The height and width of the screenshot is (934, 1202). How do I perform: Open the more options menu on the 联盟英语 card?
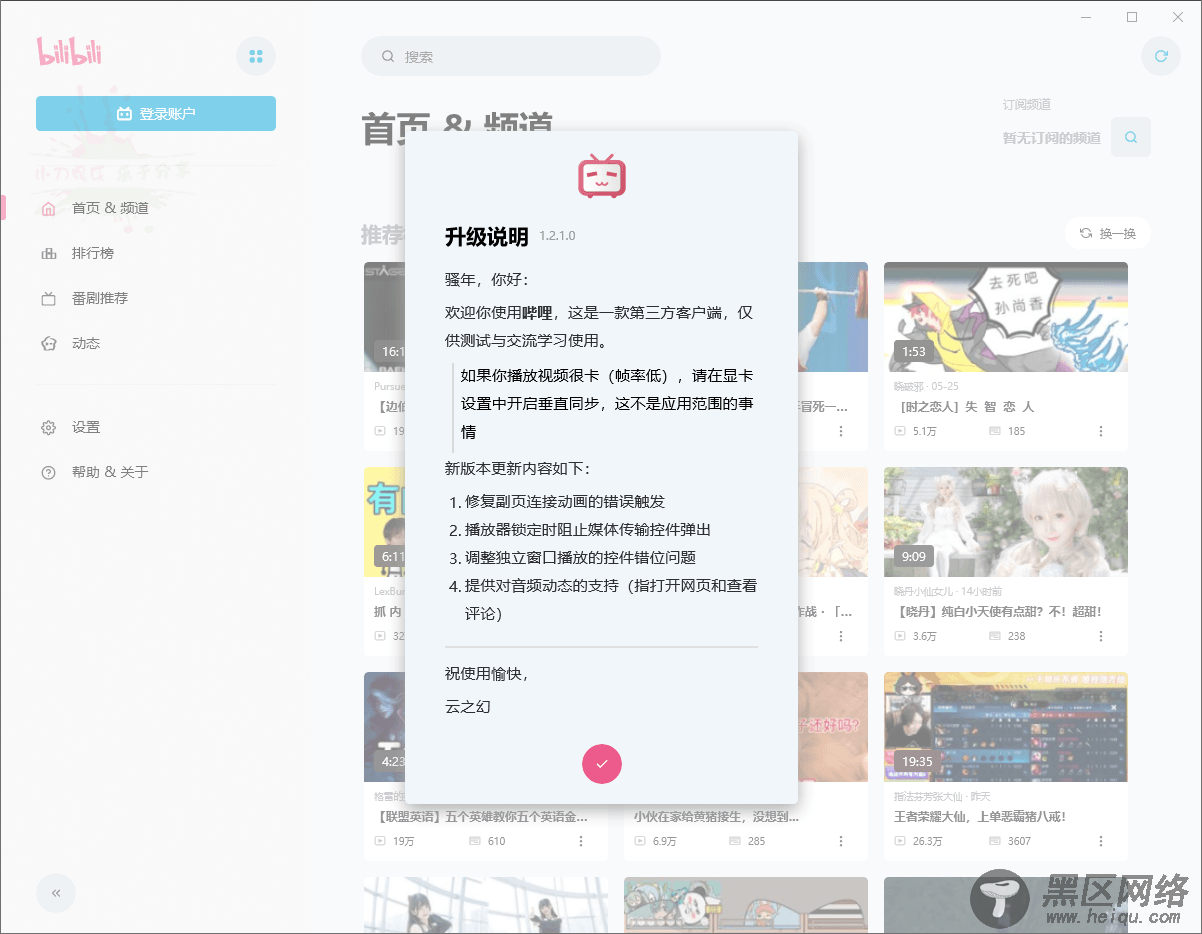click(581, 841)
